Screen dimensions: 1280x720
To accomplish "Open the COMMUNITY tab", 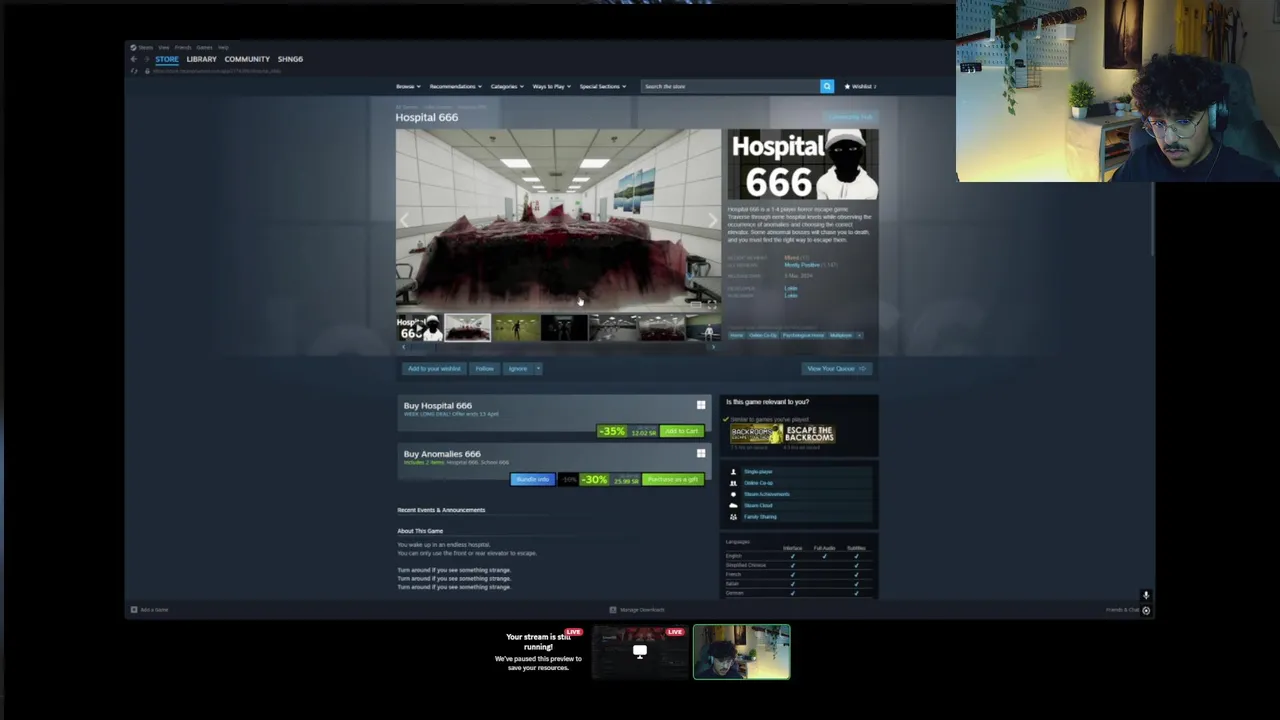I will tap(247, 59).
